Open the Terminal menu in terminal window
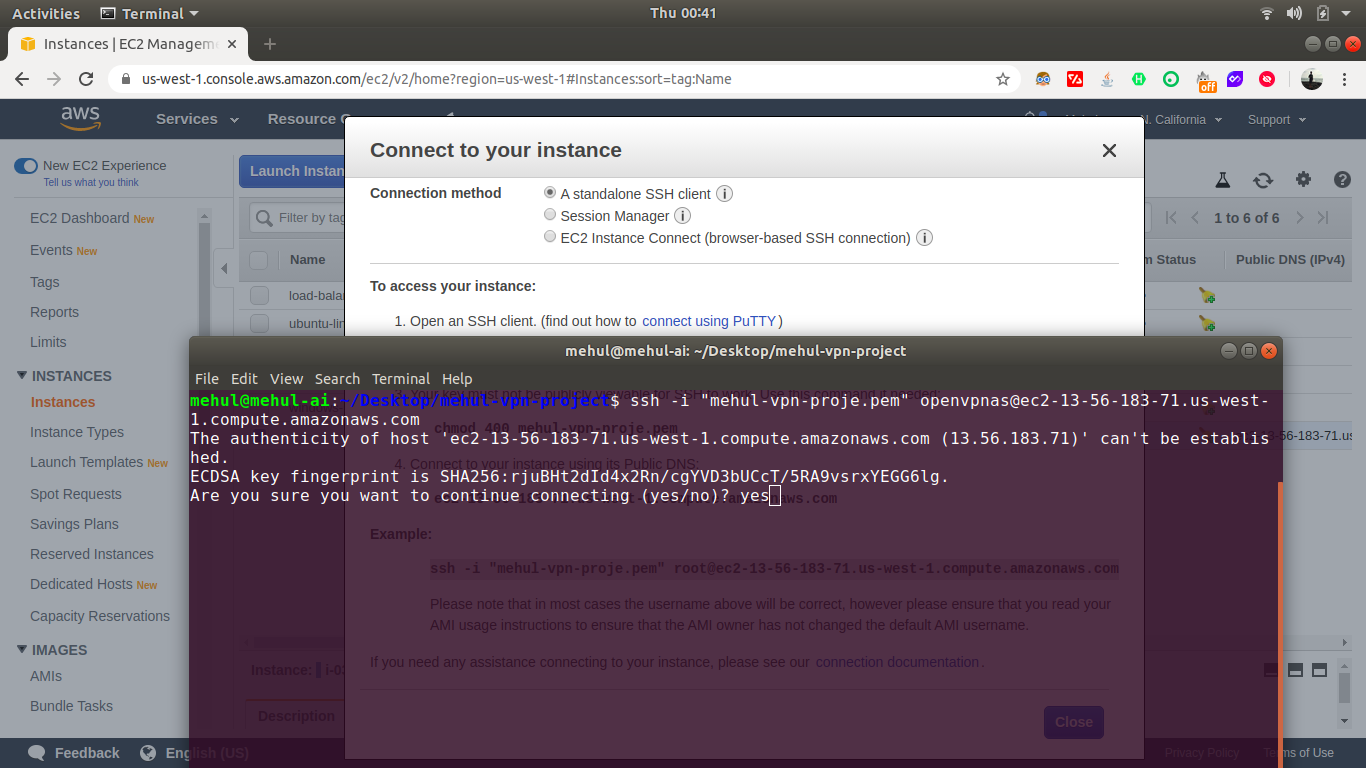The width and height of the screenshot is (1366, 768). point(401,379)
